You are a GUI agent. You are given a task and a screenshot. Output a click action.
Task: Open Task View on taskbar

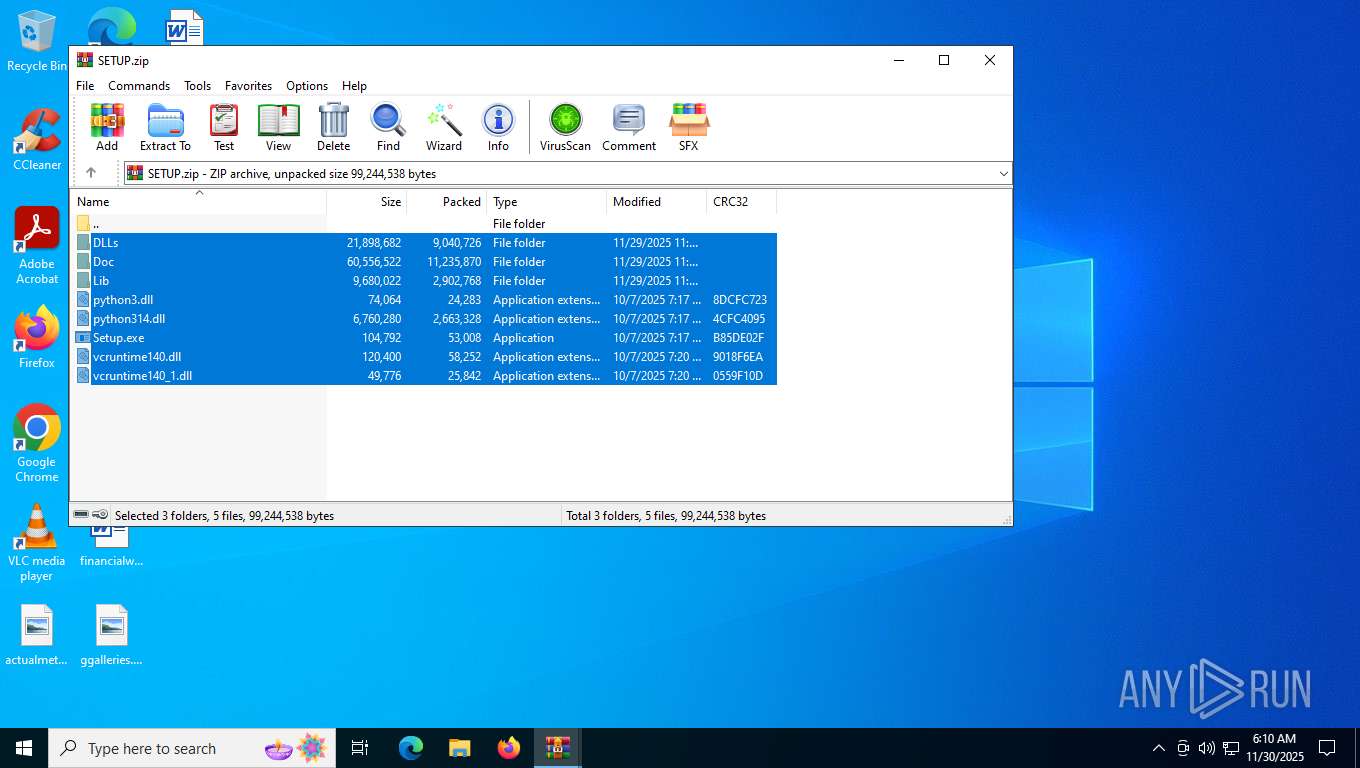click(x=360, y=748)
